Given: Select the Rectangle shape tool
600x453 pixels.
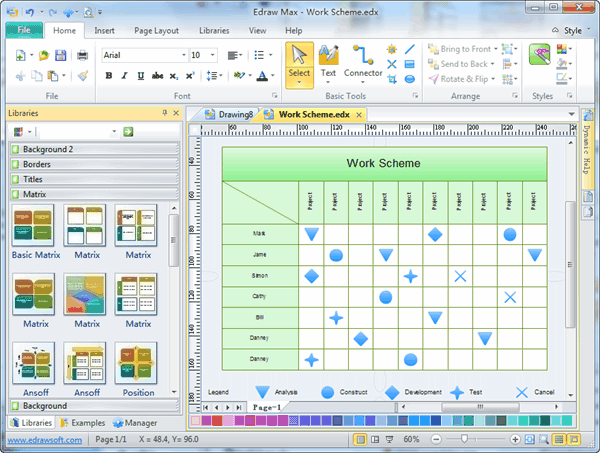Looking at the screenshot, I should point(409,64).
